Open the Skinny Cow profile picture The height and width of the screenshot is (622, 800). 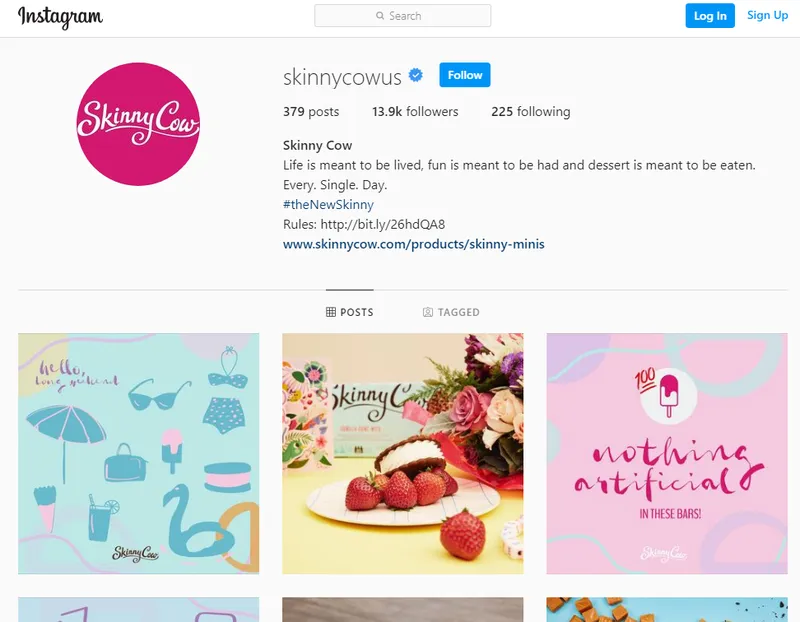click(x=138, y=124)
